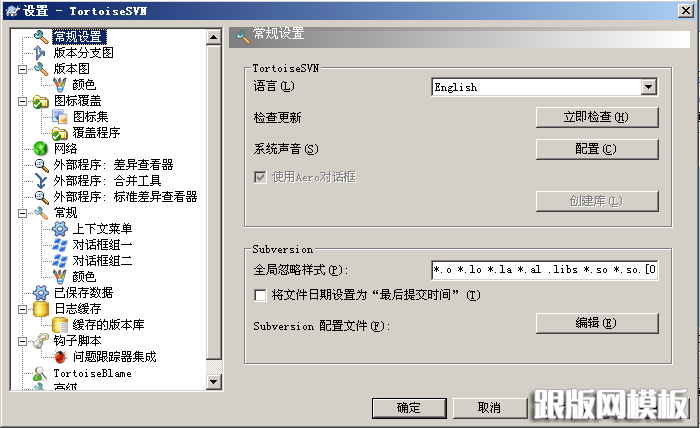Click the 图标集 icon in tree
The width and height of the screenshot is (700, 428).
pyautogui.click(x=59, y=117)
